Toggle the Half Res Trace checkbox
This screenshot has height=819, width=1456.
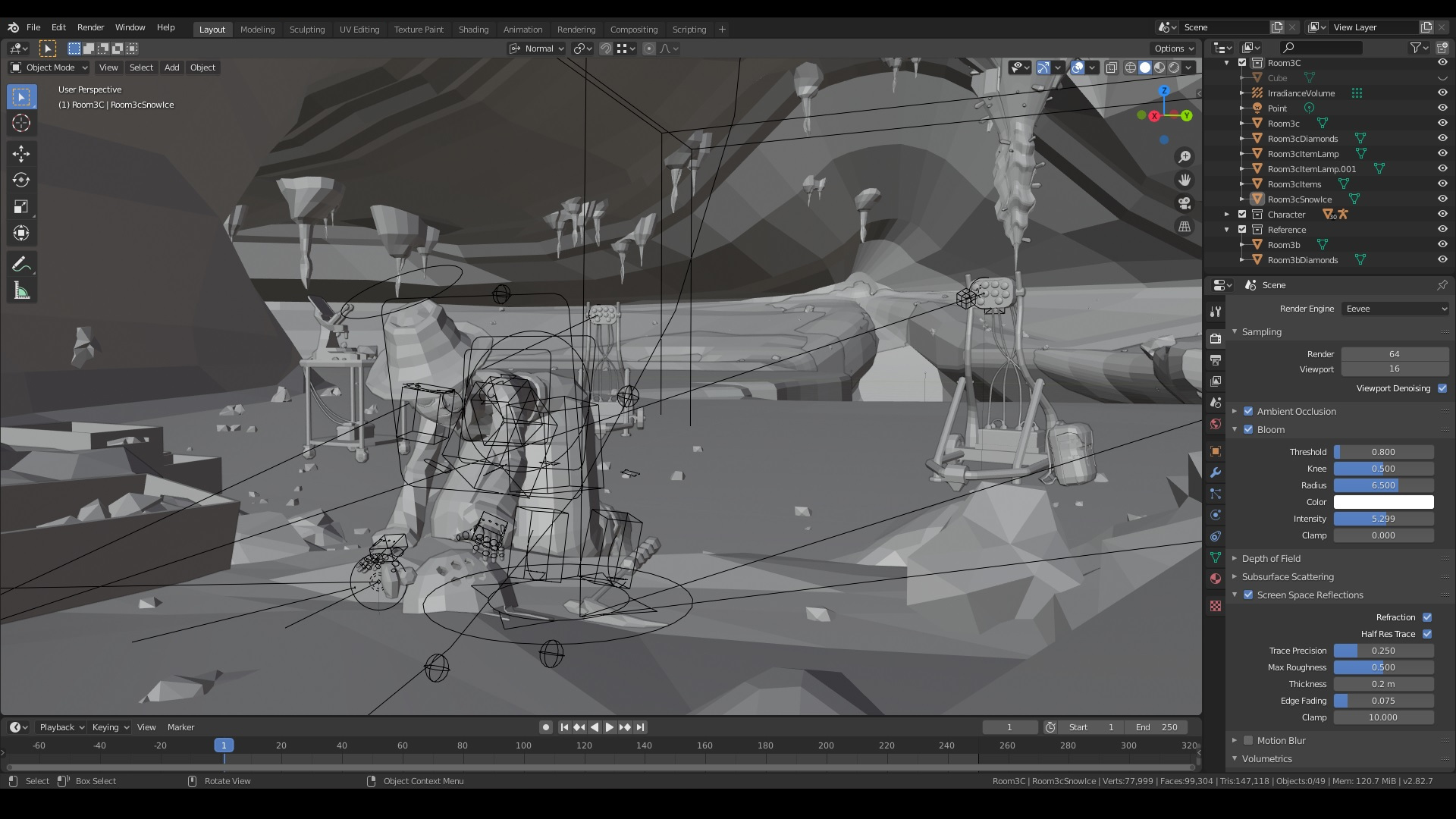point(1427,634)
